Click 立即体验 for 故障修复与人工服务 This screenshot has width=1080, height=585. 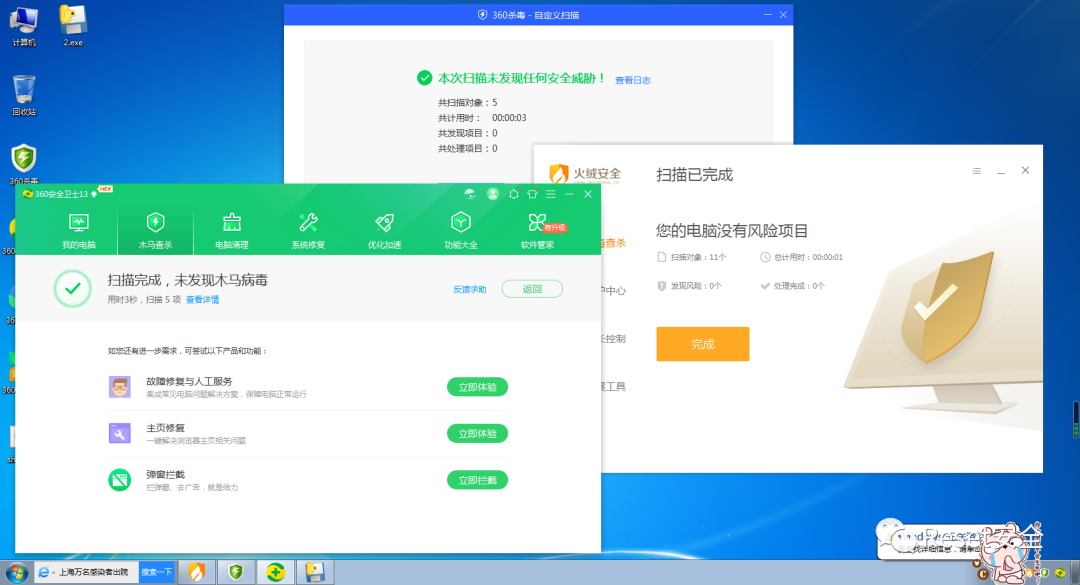tap(477, 387)
